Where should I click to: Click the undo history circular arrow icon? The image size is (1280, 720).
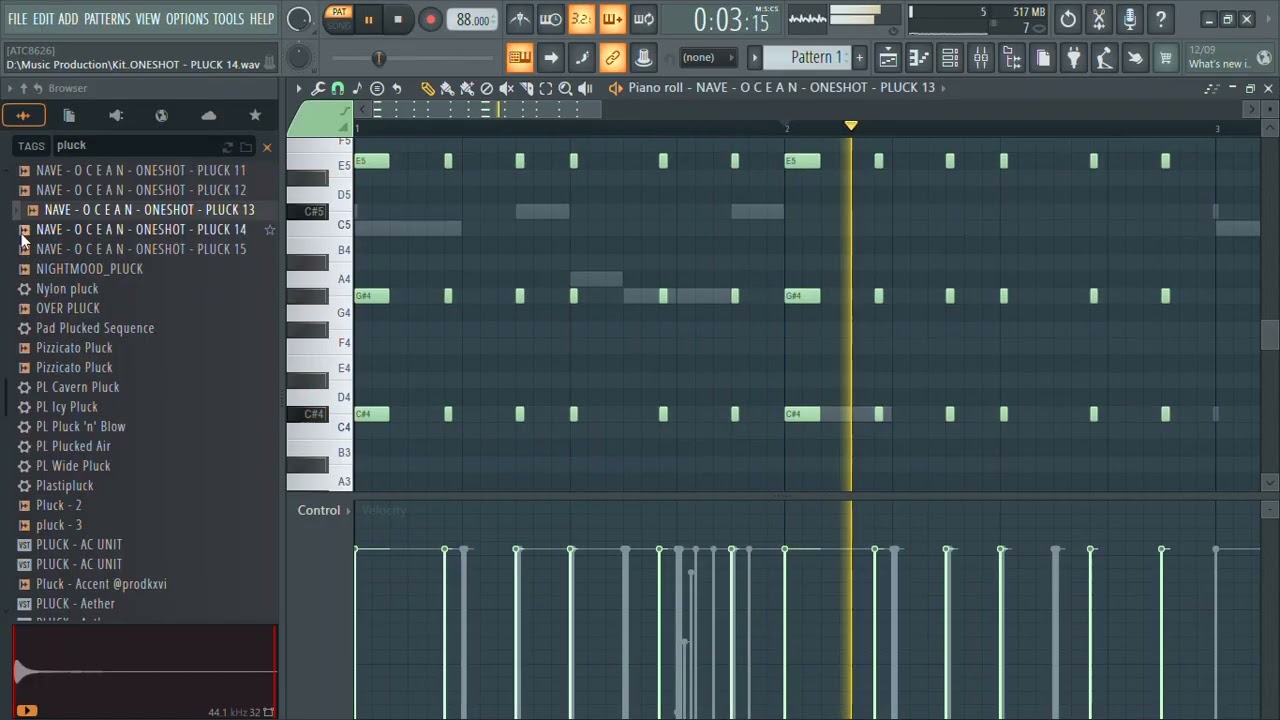pos(1068,19)
